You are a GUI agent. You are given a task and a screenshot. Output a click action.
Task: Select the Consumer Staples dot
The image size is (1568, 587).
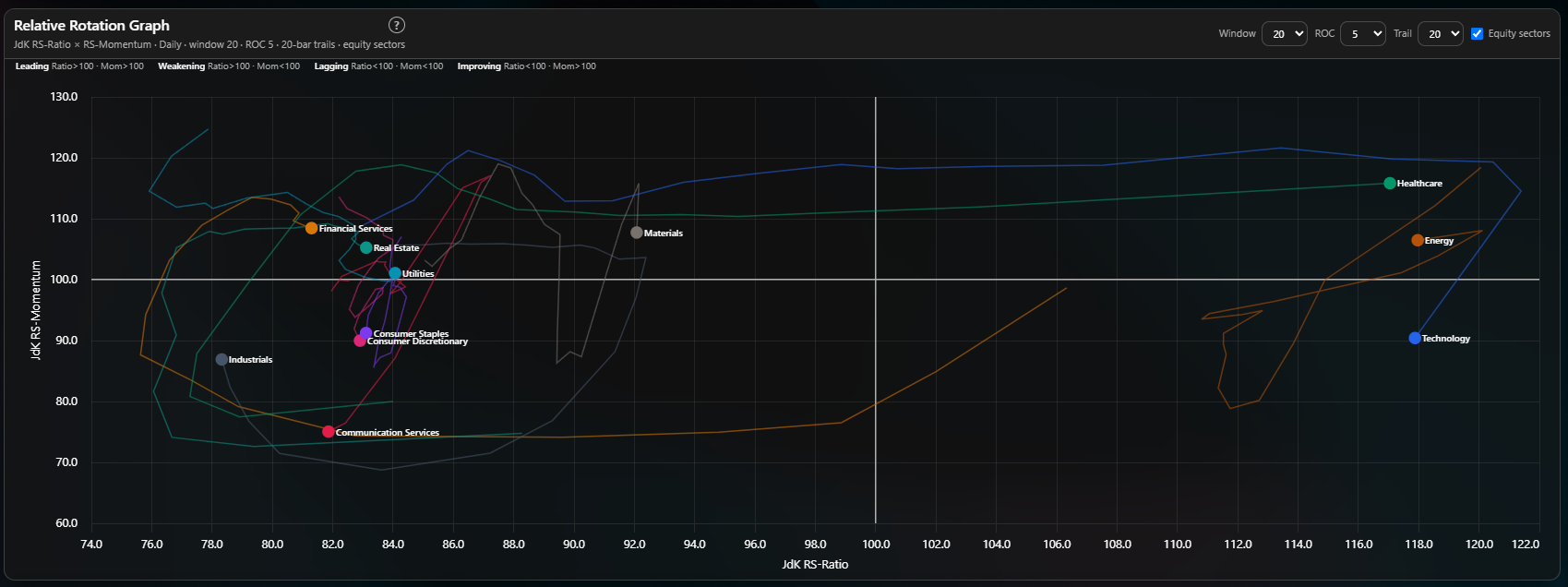365,333
